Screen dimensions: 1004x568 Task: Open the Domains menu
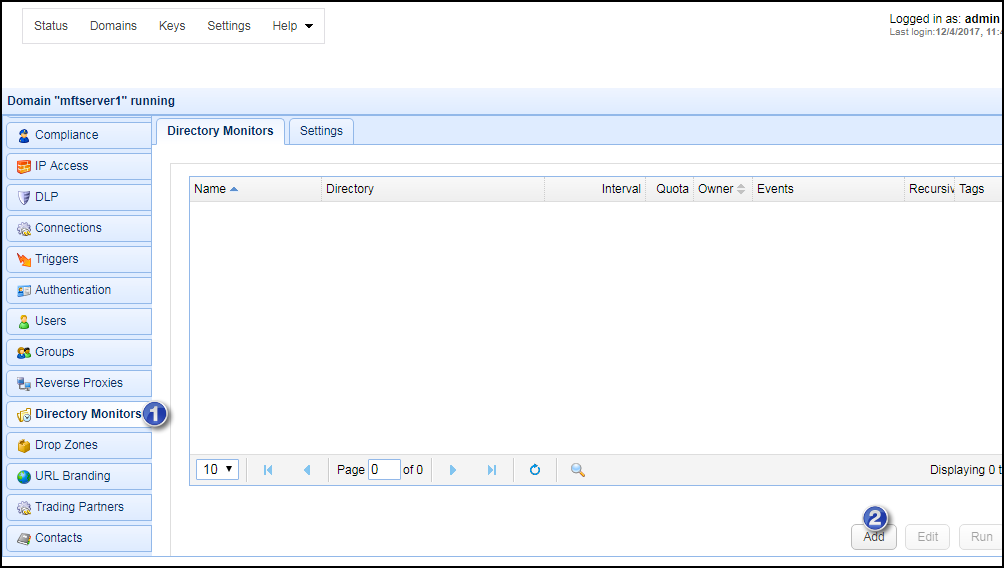(113, 26)
